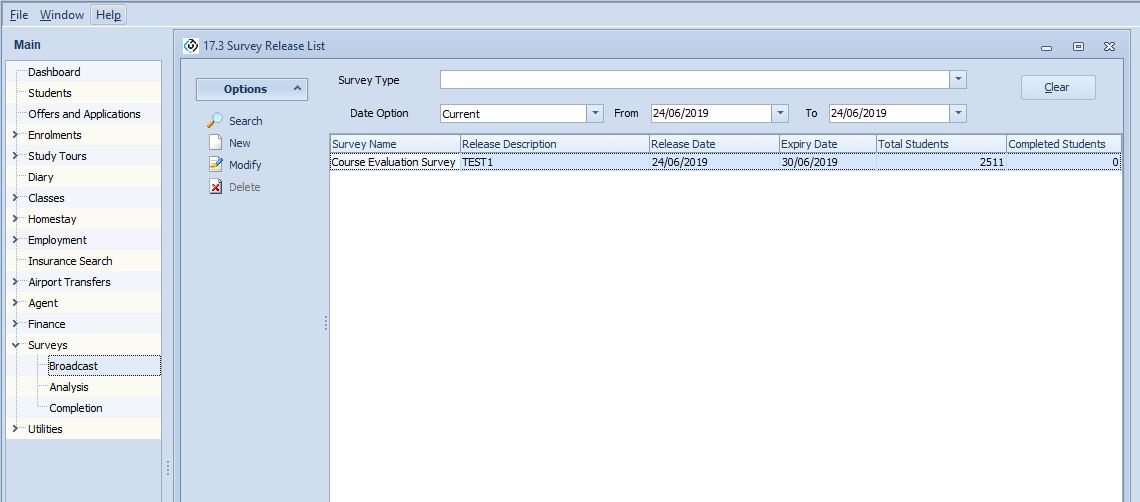1140x502 pixels.
Task: Click the red Delete icon
Action: coord(215,187)
